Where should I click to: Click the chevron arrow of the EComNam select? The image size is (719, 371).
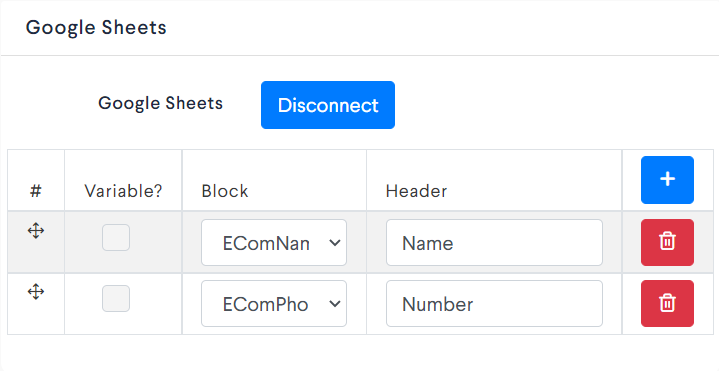tap(335, 243)
